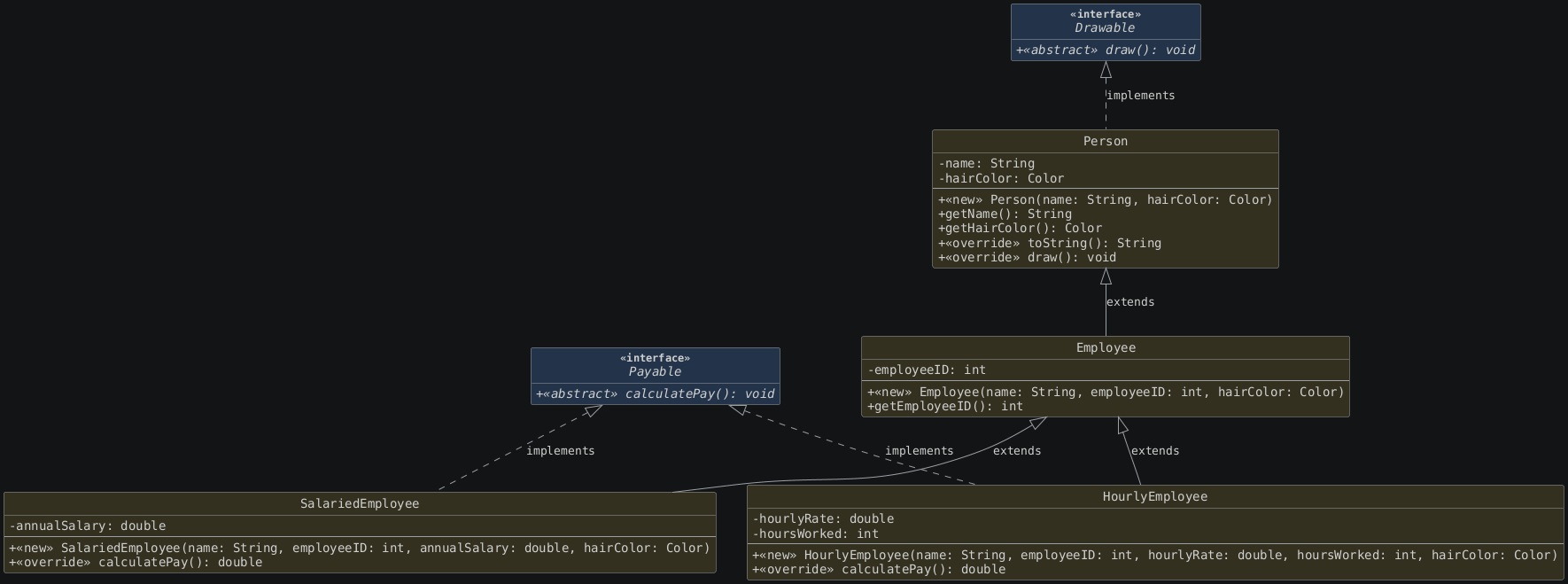Select the -hoursWorked: int field
The height and width of the screenshot is (584, 1568).
(x=816, y=533)
